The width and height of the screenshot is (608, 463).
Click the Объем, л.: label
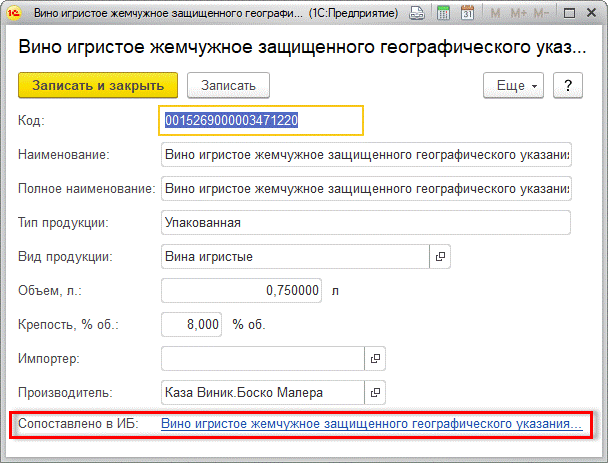point(50,290)
